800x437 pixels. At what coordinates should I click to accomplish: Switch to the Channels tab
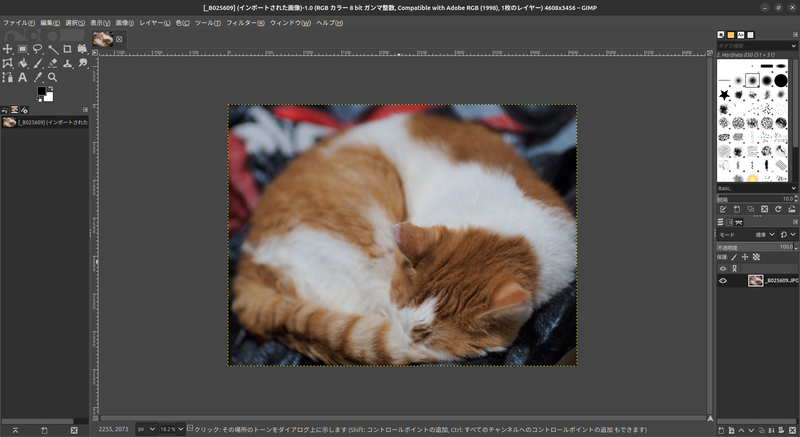pos(730,222)
